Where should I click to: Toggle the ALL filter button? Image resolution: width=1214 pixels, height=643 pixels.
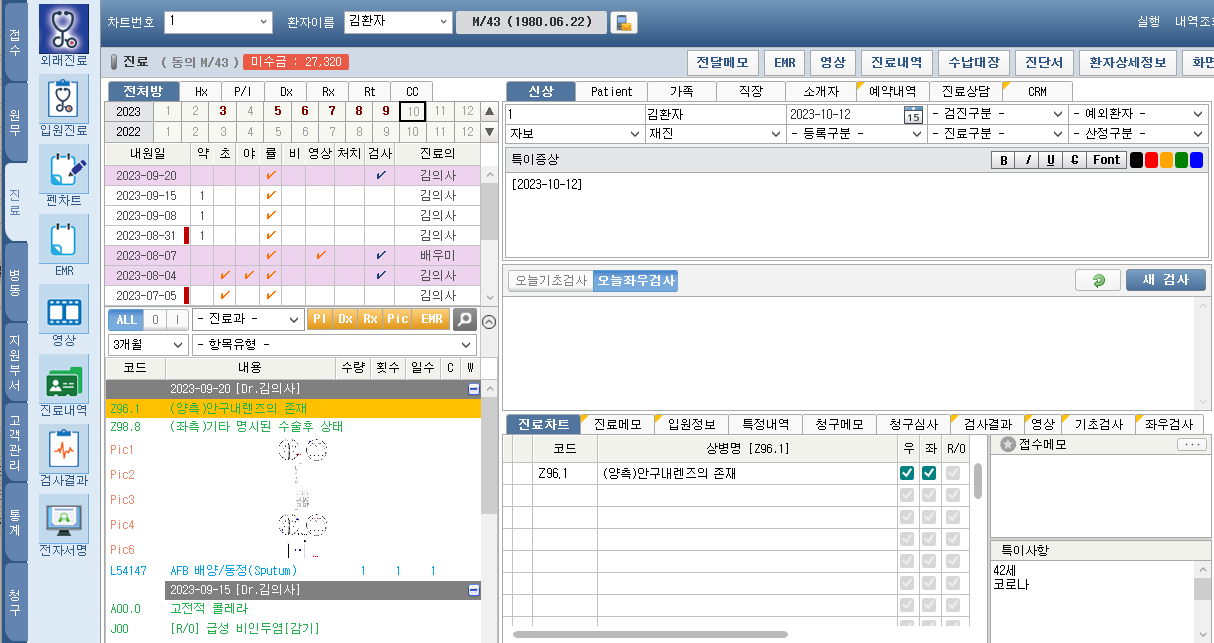click(126, 319)
